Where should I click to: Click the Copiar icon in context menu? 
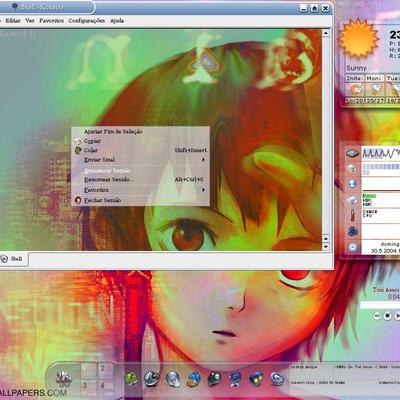(x=78, y=141)
